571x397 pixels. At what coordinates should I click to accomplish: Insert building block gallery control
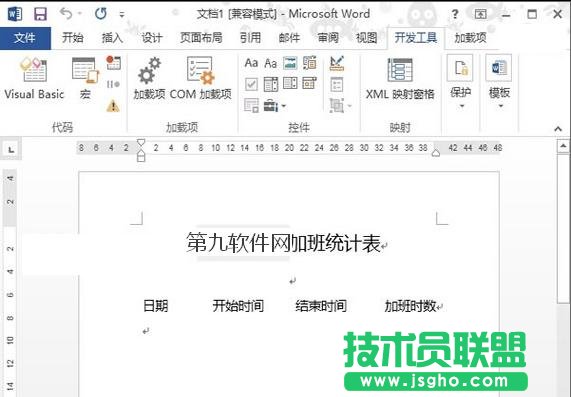tap(310, 63)
